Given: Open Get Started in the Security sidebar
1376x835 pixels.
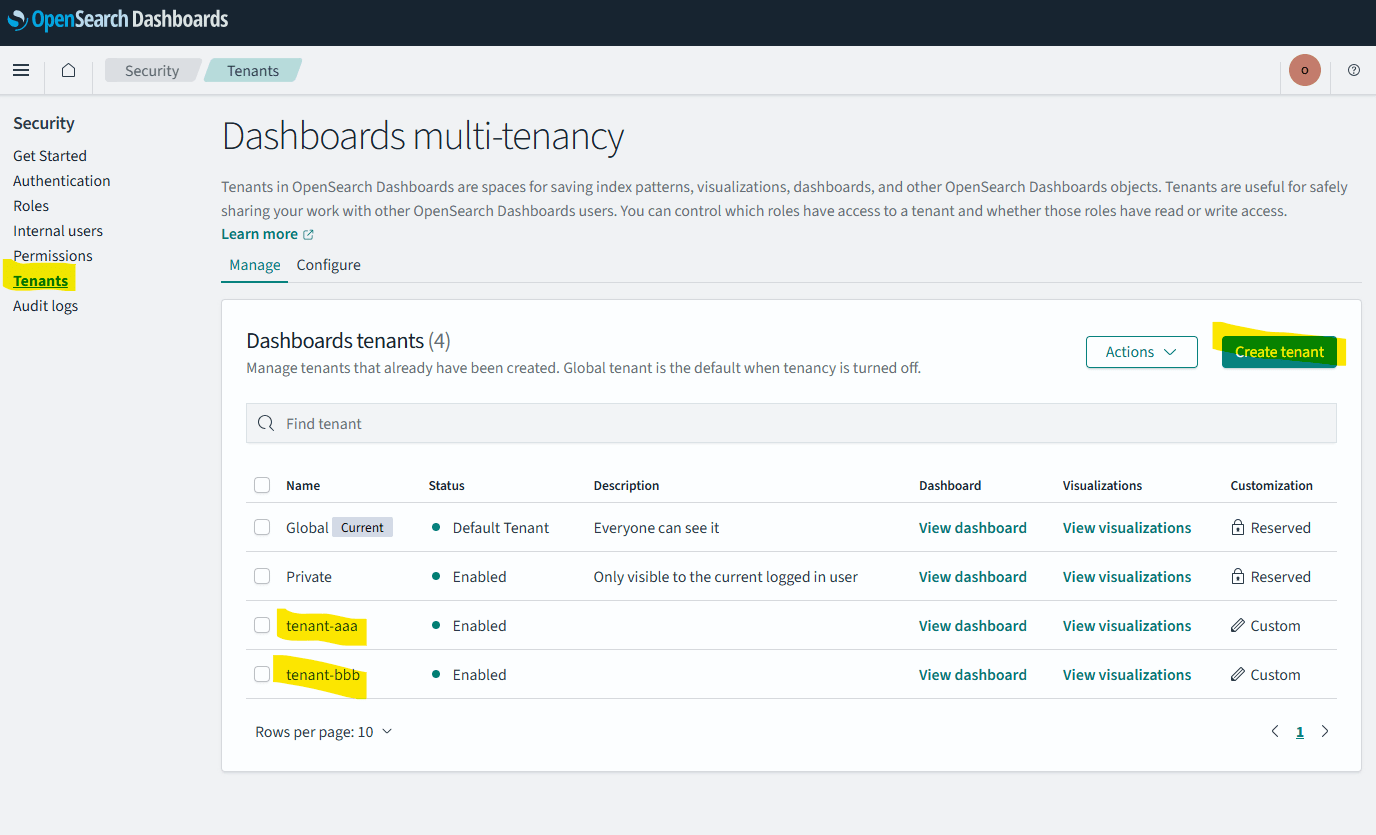Looking at the screenshot, I should [x=50, y=156].
